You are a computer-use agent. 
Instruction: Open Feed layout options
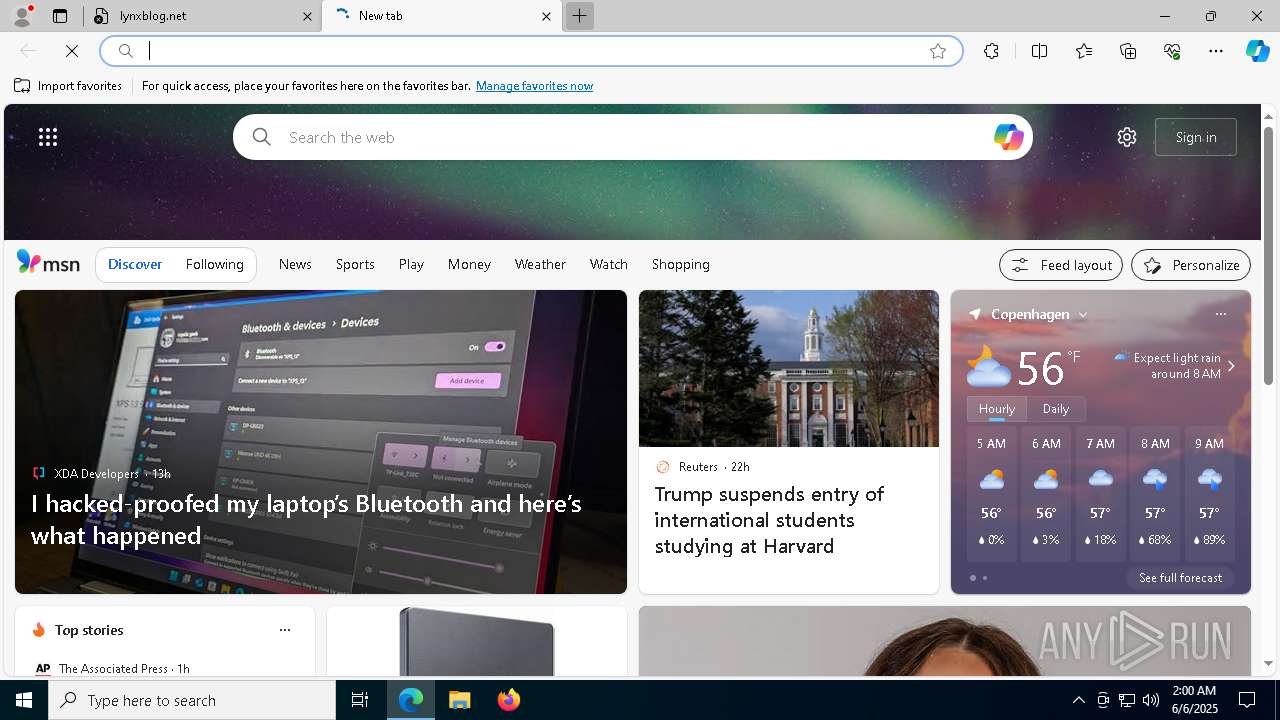(1060, 265)
